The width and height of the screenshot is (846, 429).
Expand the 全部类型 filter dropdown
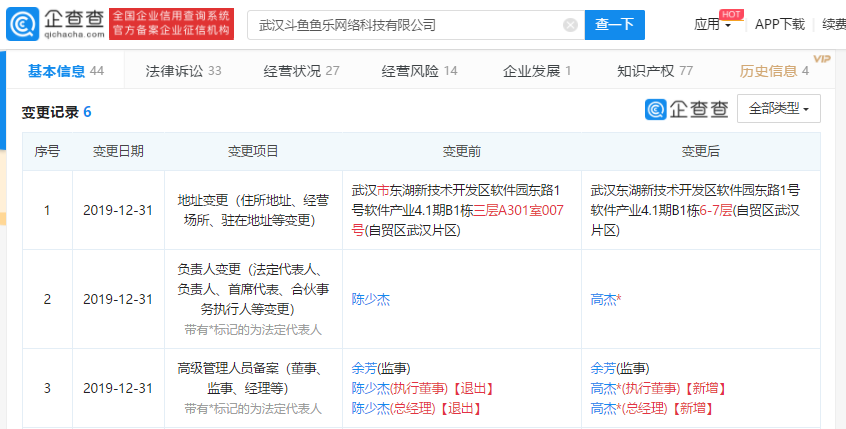point(778,108)
